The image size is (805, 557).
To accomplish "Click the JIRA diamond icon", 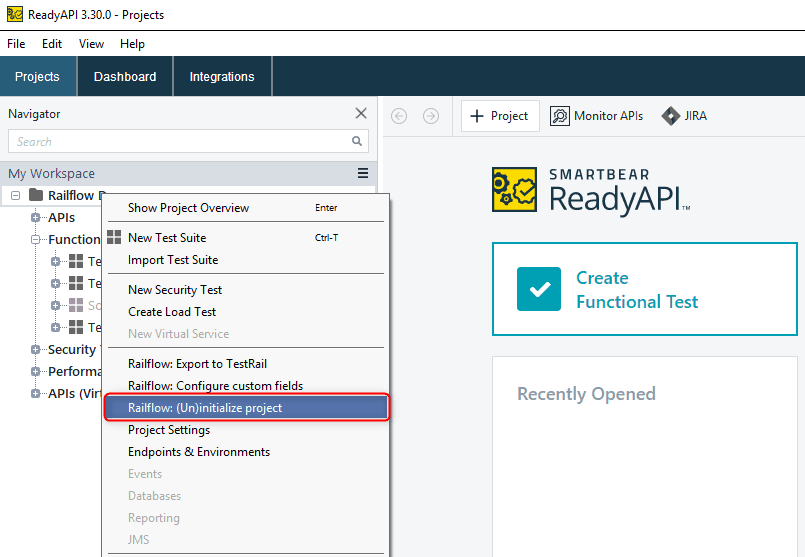I will click(x=670, y=116).
